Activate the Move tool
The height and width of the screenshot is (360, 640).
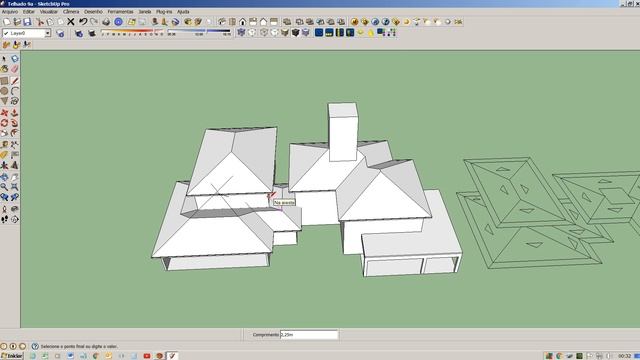(x=4, y=113)
